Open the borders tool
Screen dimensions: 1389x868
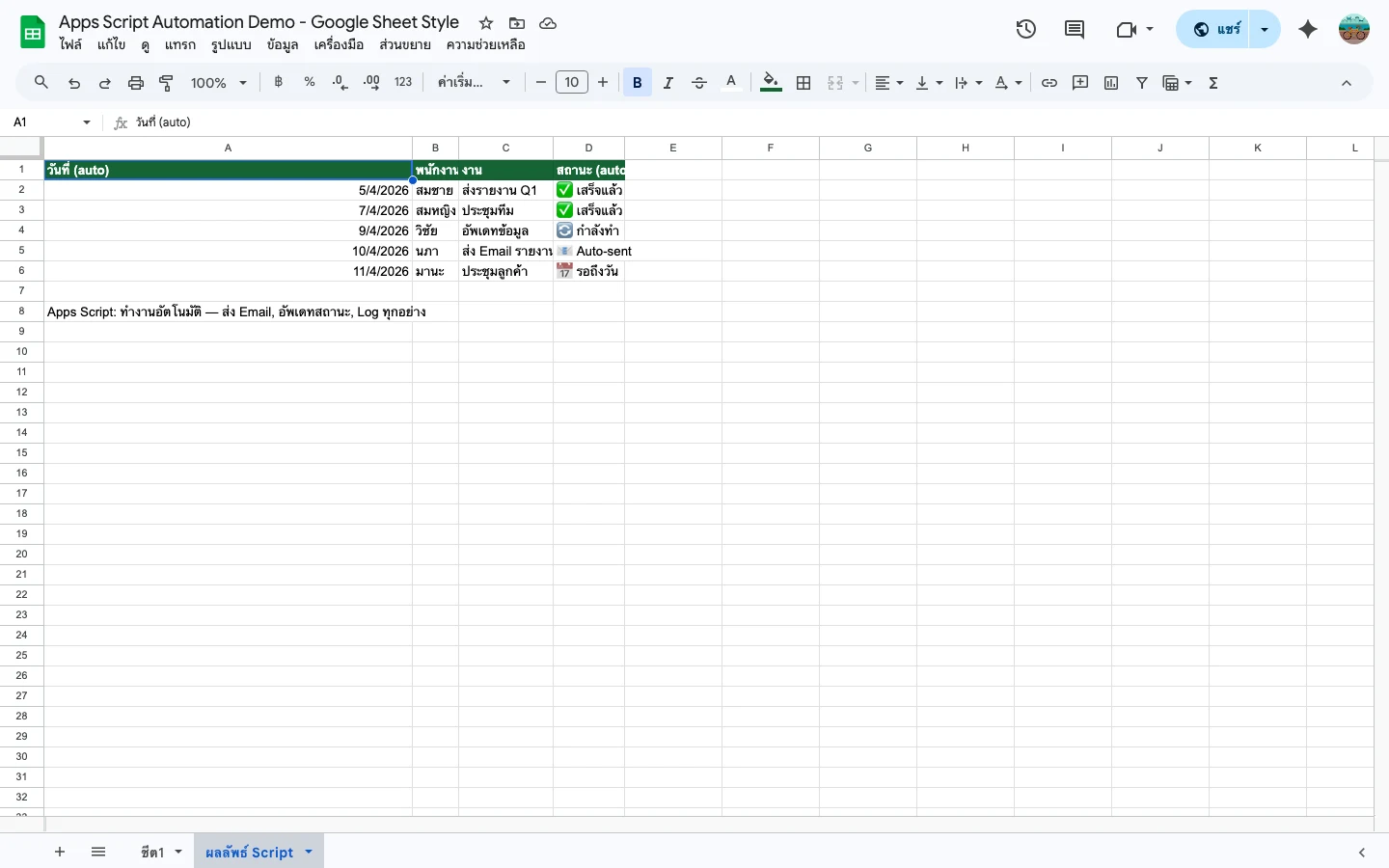click(x=803, y=83)
